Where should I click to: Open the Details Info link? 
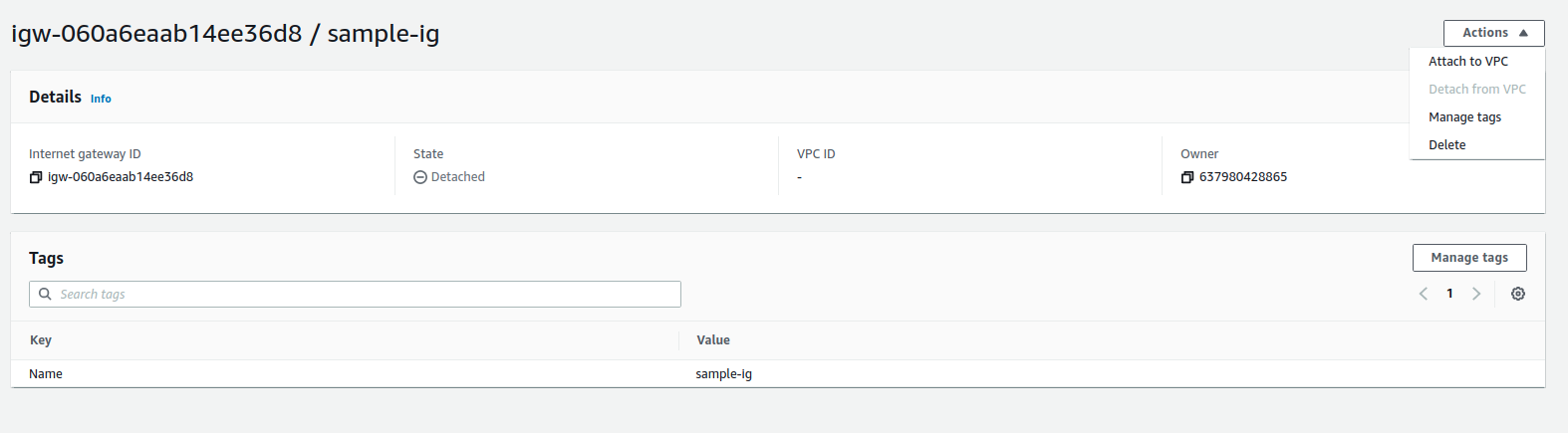coord(101,99)
